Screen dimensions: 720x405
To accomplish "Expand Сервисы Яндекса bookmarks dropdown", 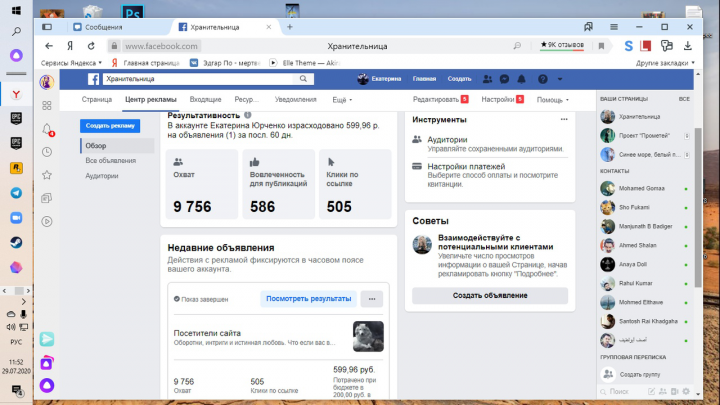I will (71, 63).
